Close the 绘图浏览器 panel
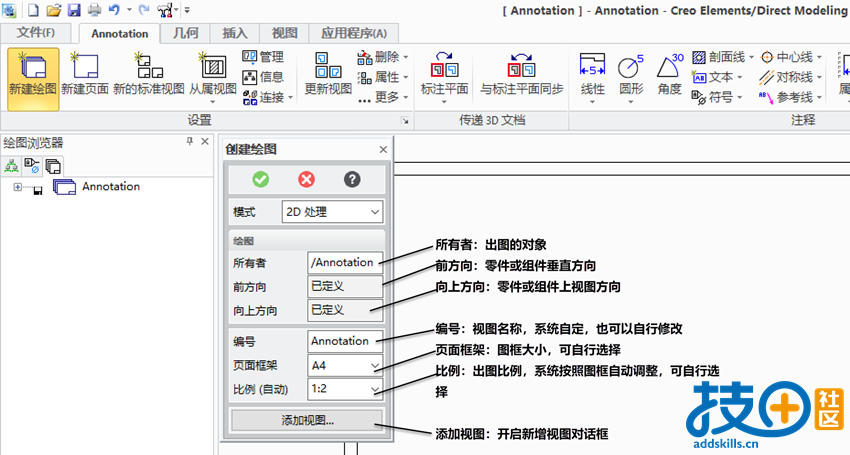This screenshot has width=850, height=455. coord(205,142)
